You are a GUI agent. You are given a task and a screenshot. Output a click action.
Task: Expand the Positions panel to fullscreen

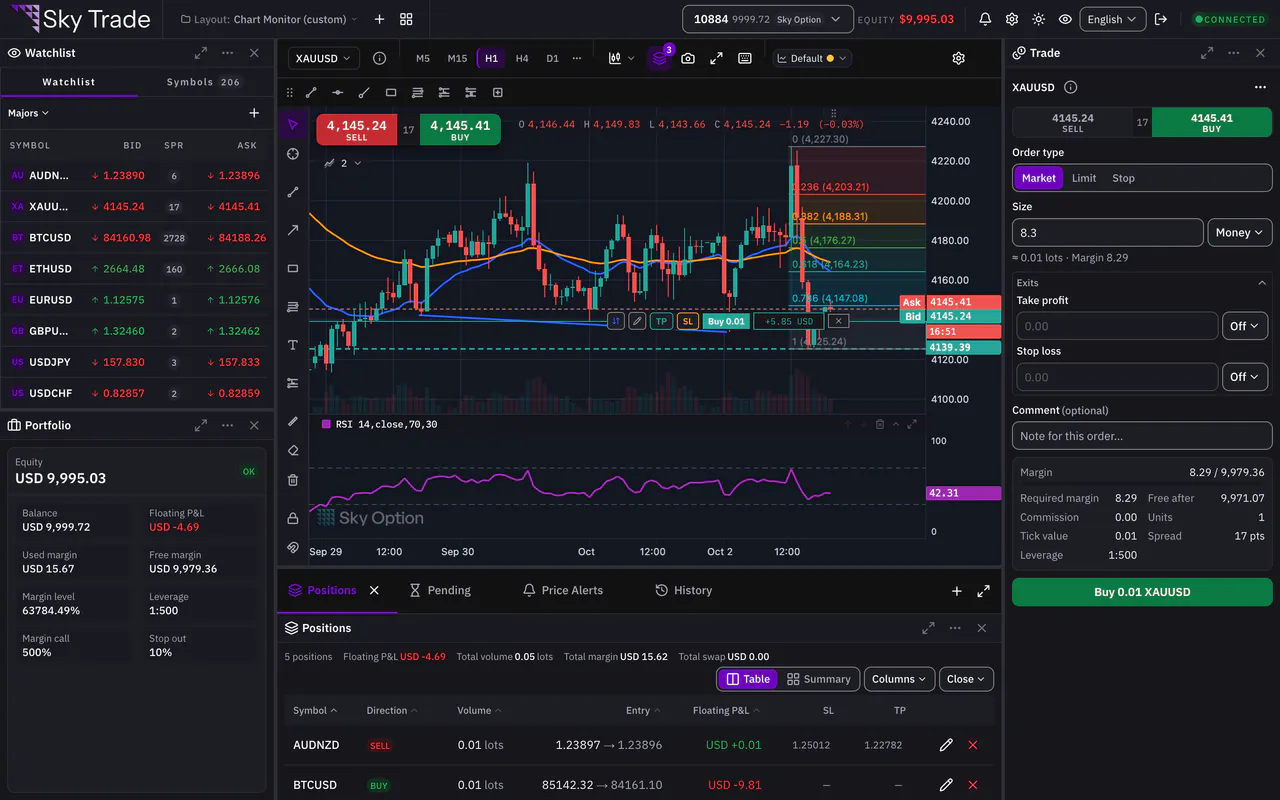click(929, 628)
